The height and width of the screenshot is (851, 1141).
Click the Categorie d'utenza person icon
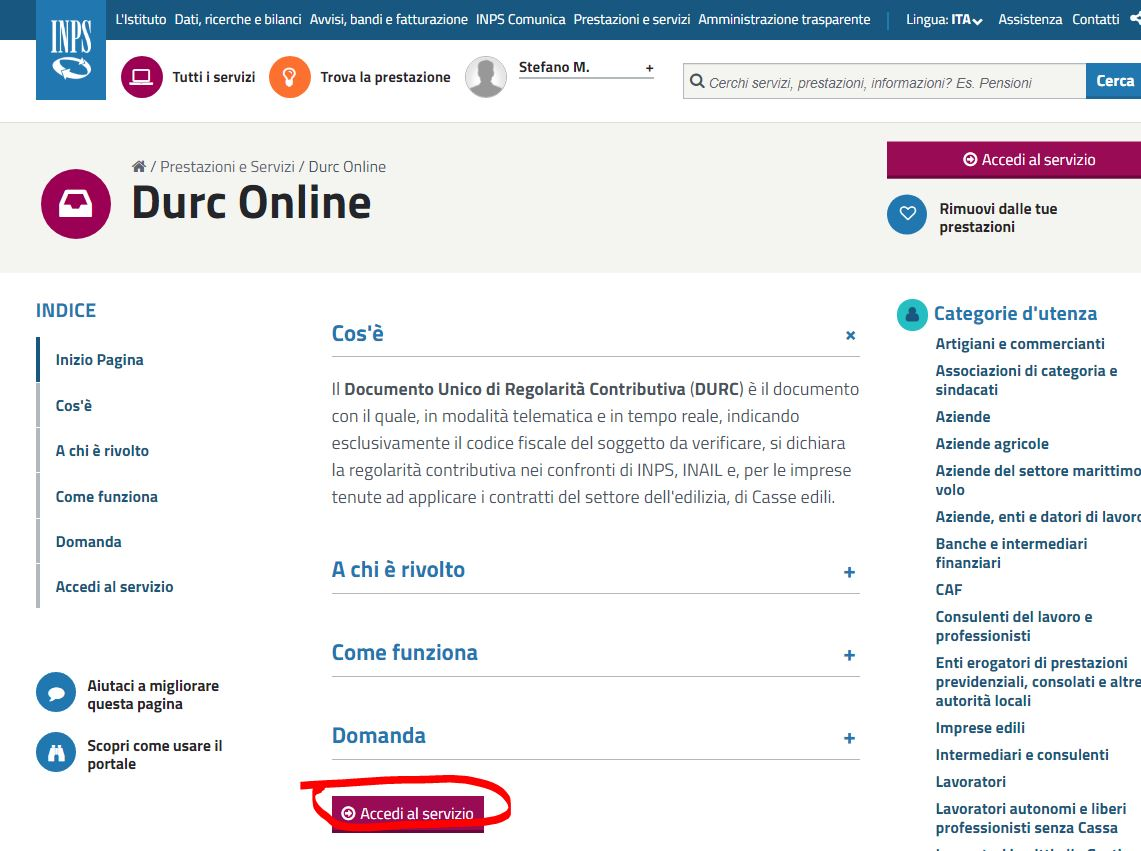click(912, 314)
